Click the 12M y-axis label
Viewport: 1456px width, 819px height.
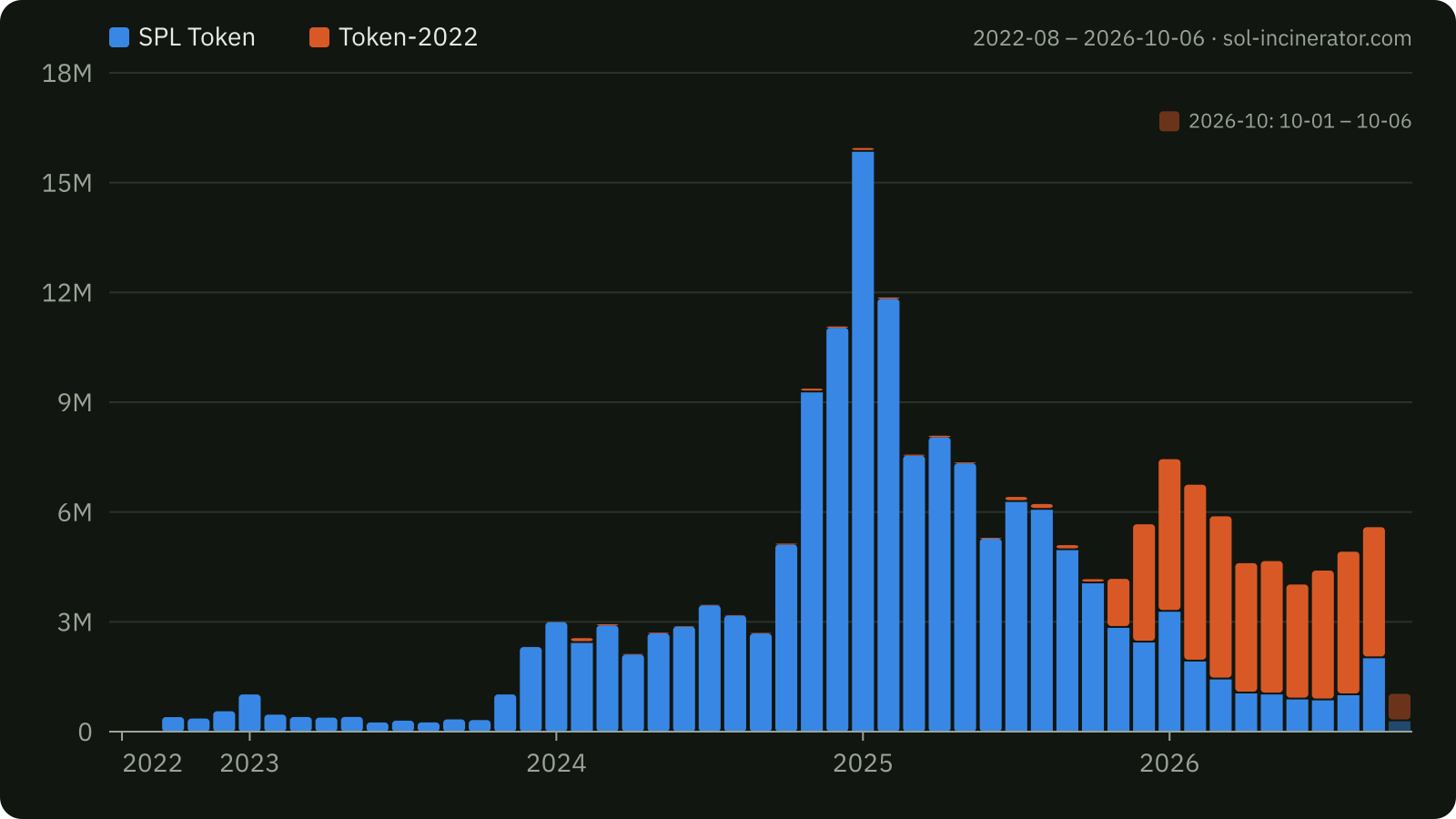point(67,292)
